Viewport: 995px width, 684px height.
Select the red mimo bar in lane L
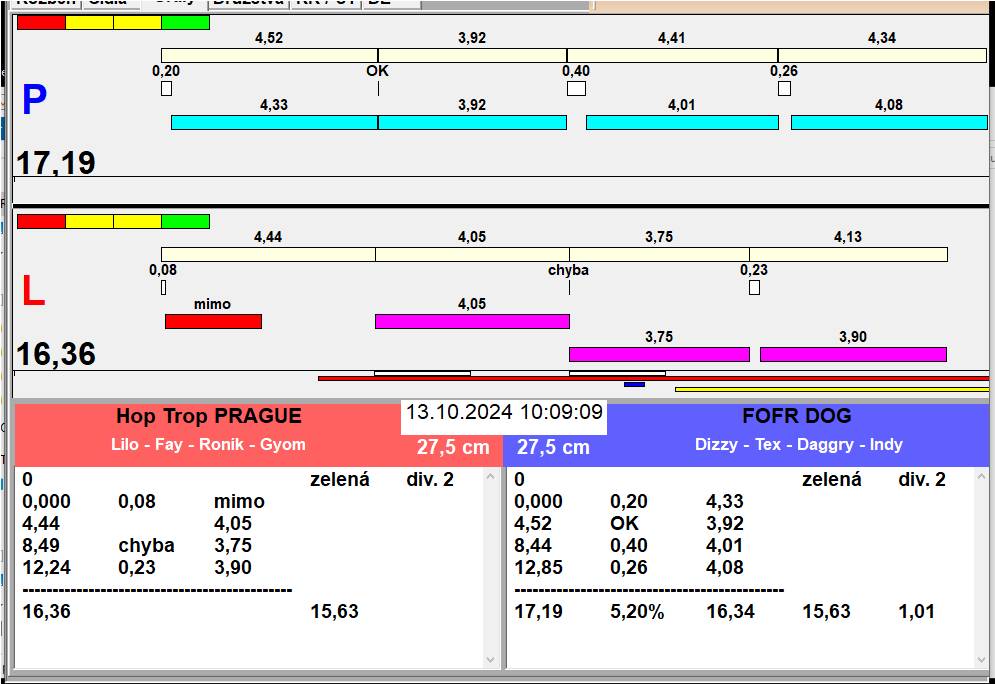[x=213, y=322]
